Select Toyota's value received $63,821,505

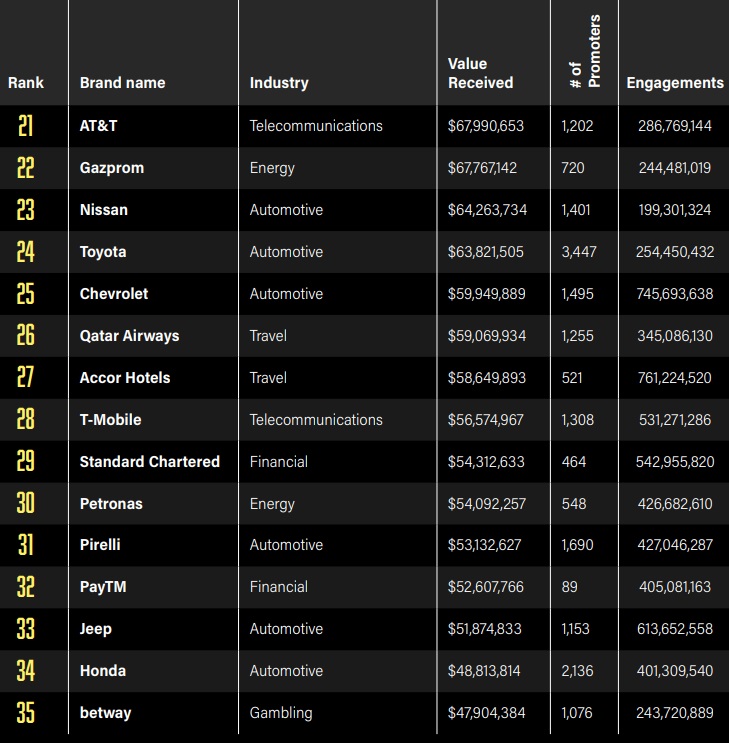pos(486,252)
